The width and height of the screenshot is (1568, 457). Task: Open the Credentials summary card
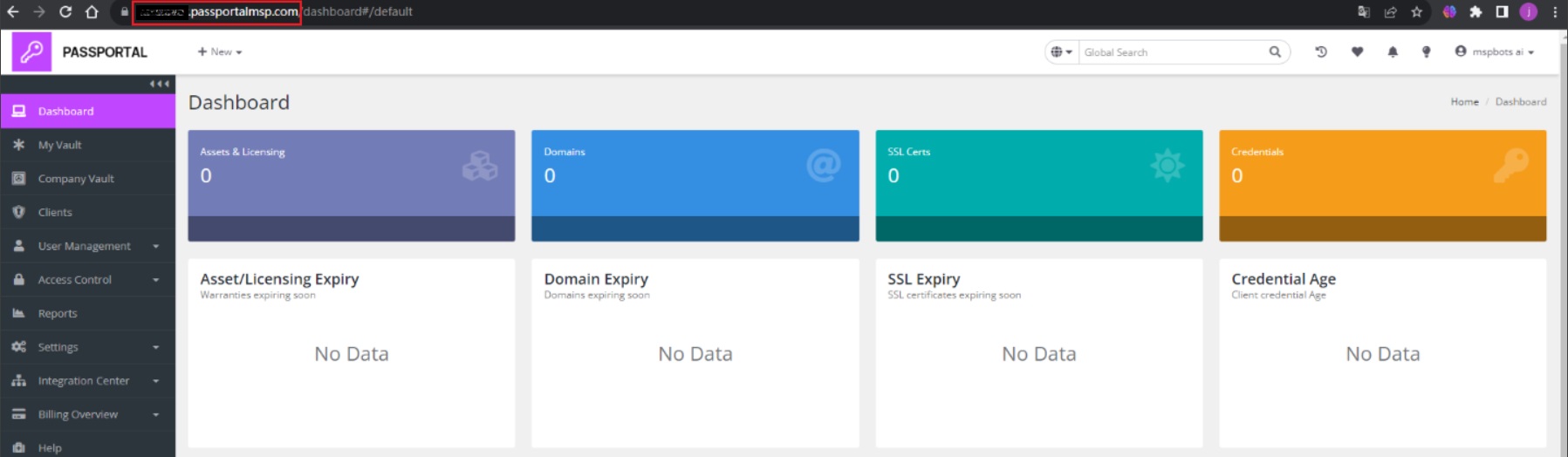click(1383, 186)
